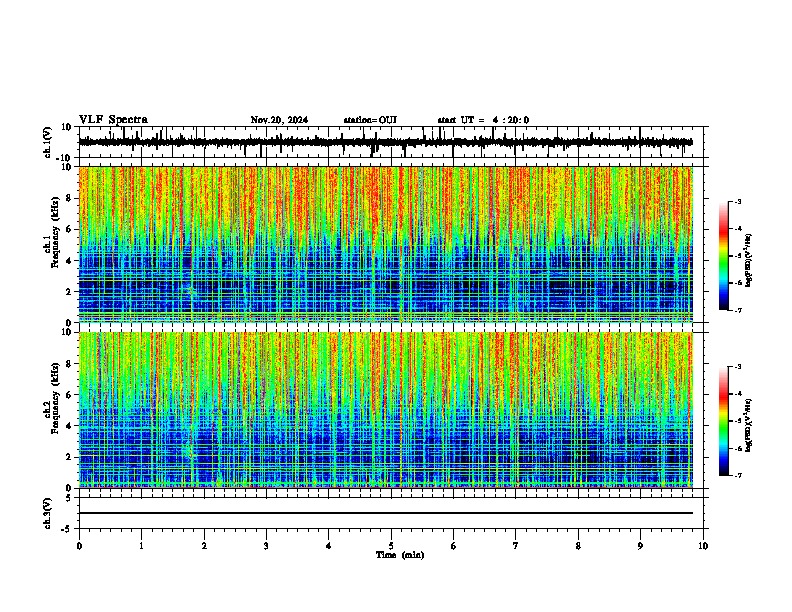Click the "-7" label on ch.2 colorbar
Image resolution: width=792 pixels, height=612 pixels.
737,476
